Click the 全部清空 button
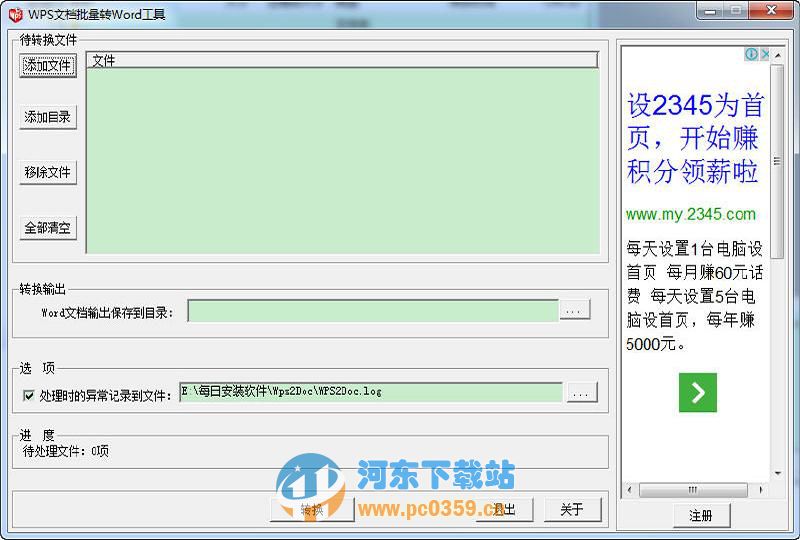This screenshot has height=540, width=800. (x=48, y=227)
